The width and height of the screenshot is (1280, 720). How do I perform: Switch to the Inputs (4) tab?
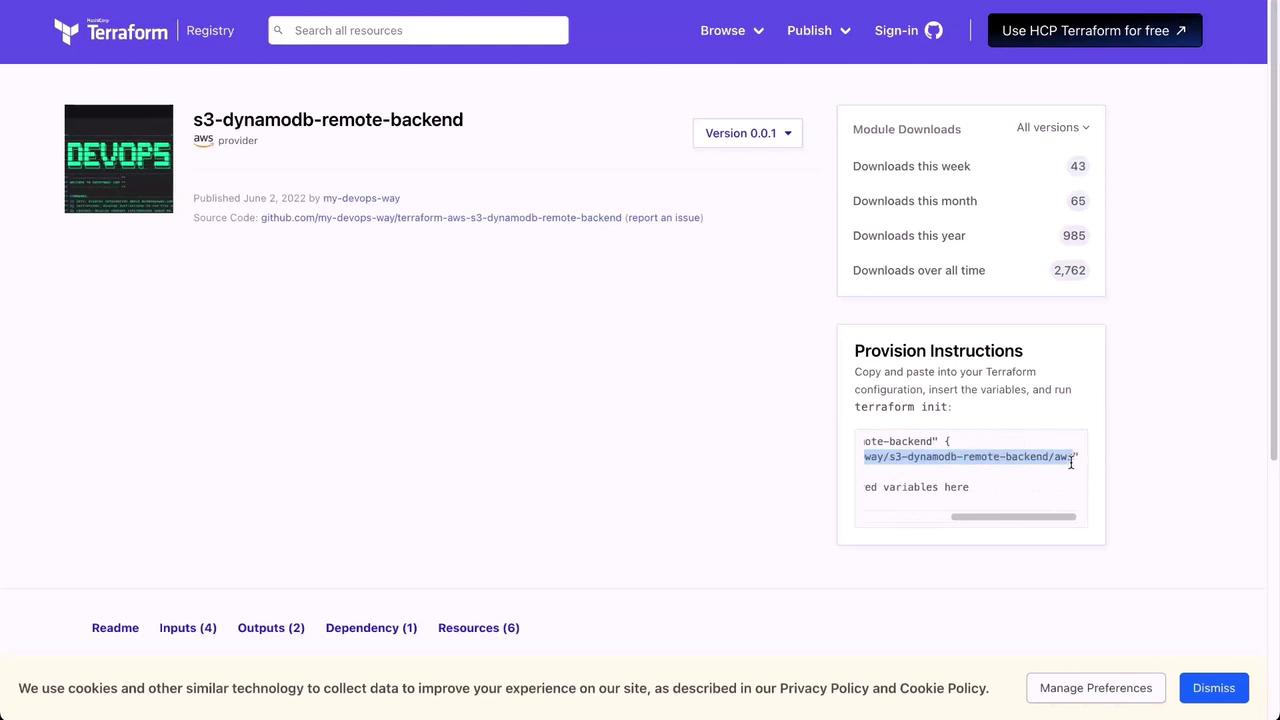click(188, 628)
